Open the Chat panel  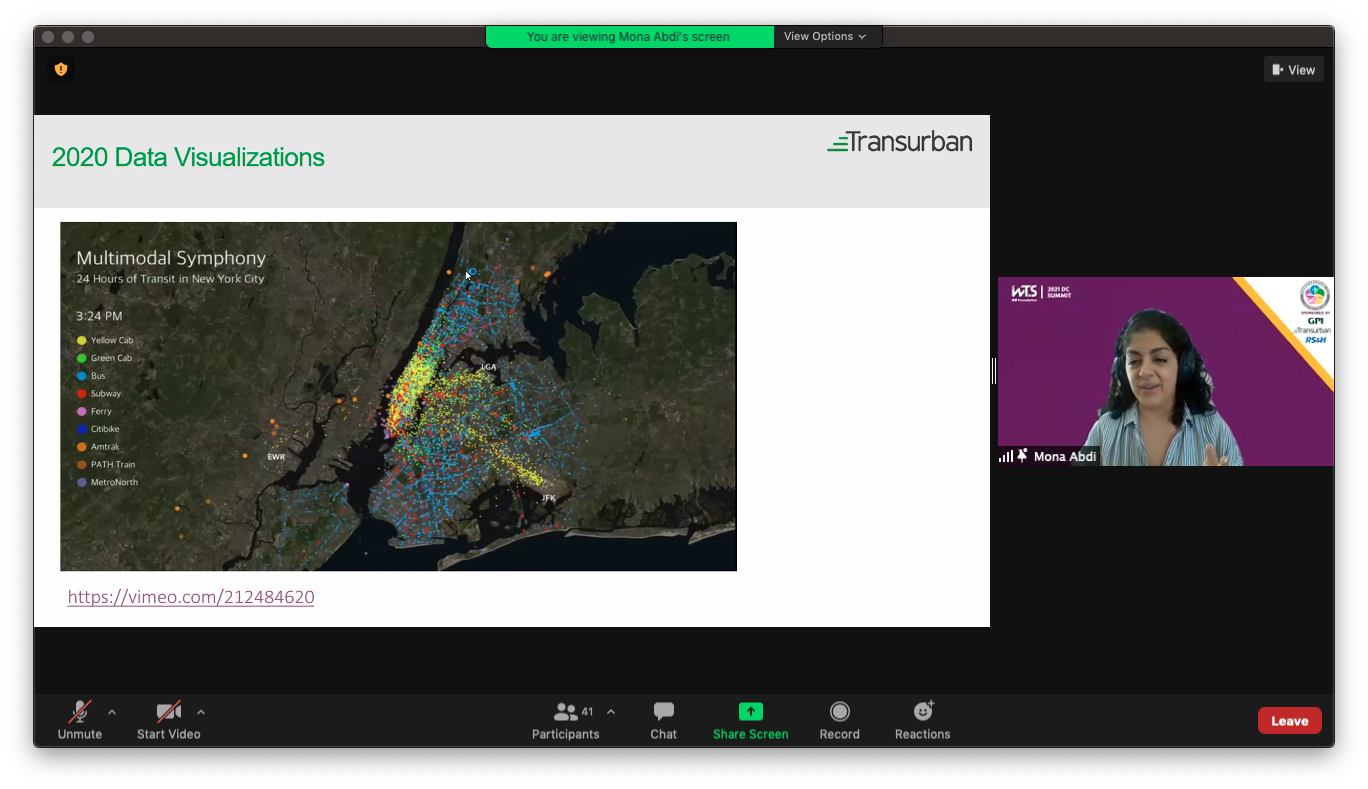[663, 720]
